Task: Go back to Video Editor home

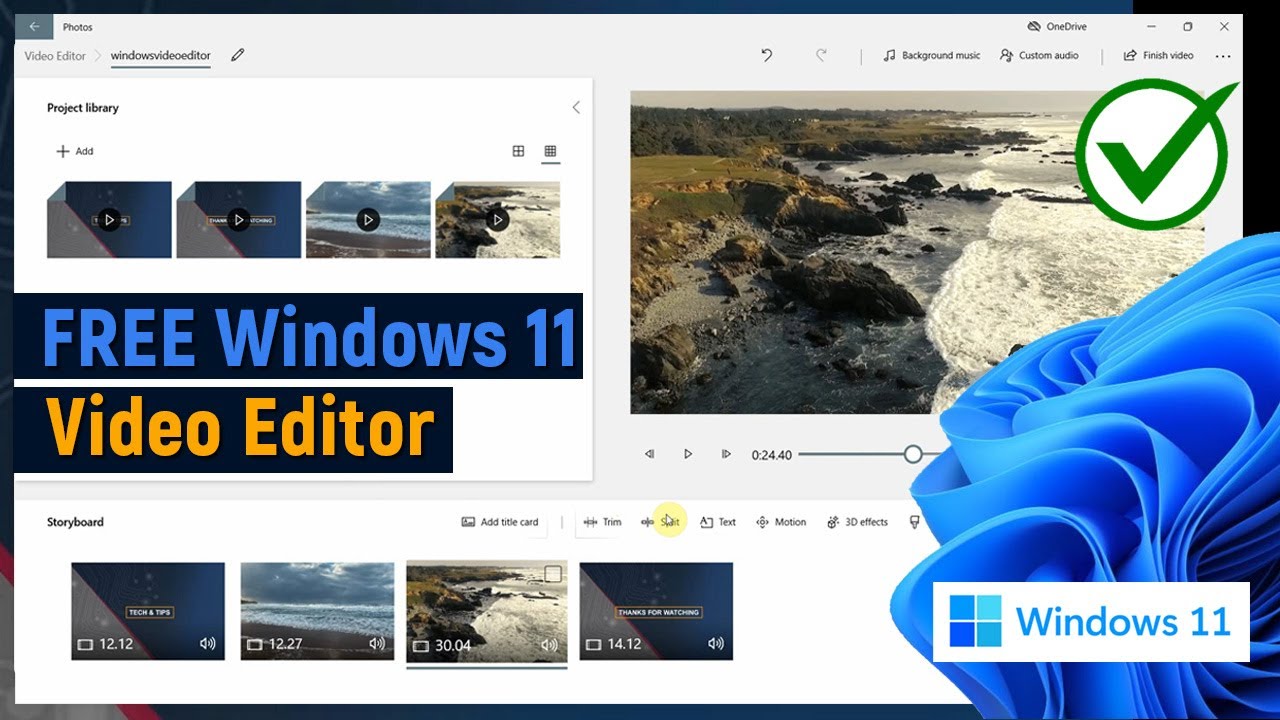Action: [55, 56]
